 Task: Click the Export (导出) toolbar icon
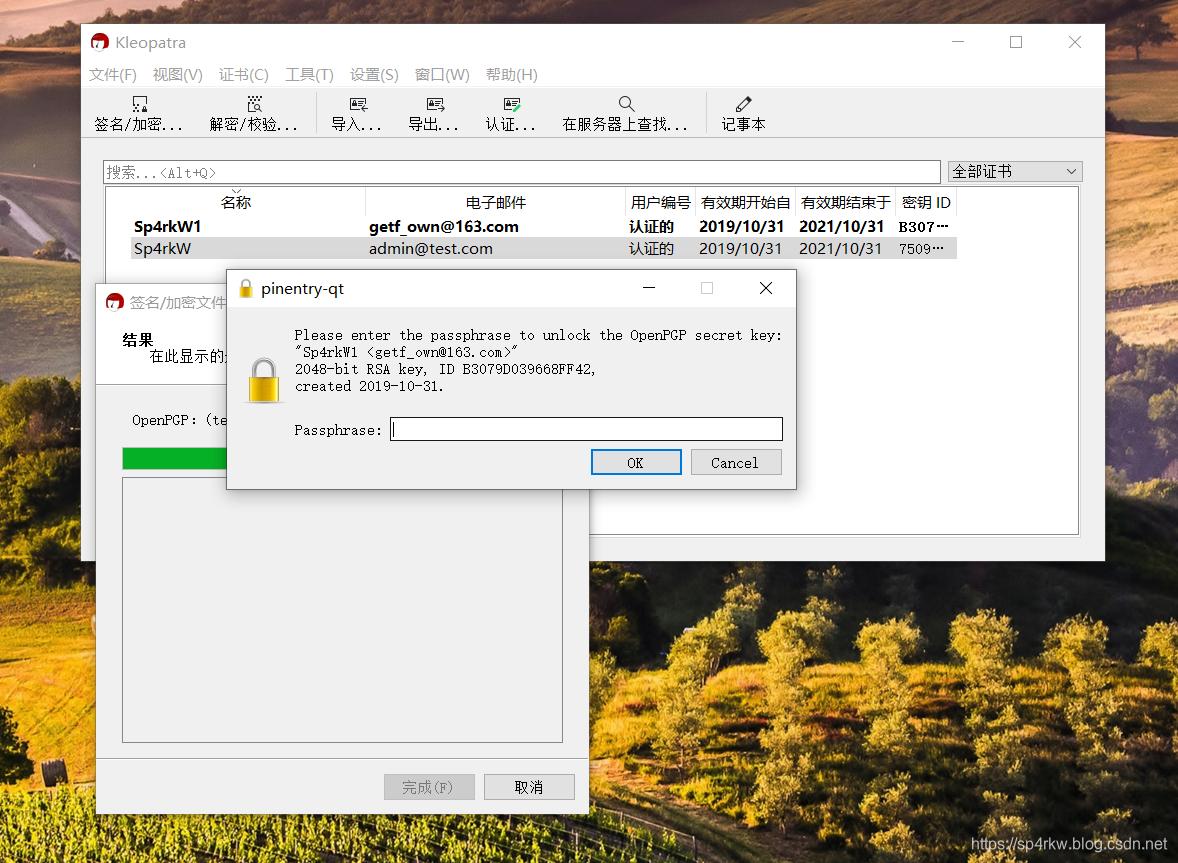coord(434,105)
